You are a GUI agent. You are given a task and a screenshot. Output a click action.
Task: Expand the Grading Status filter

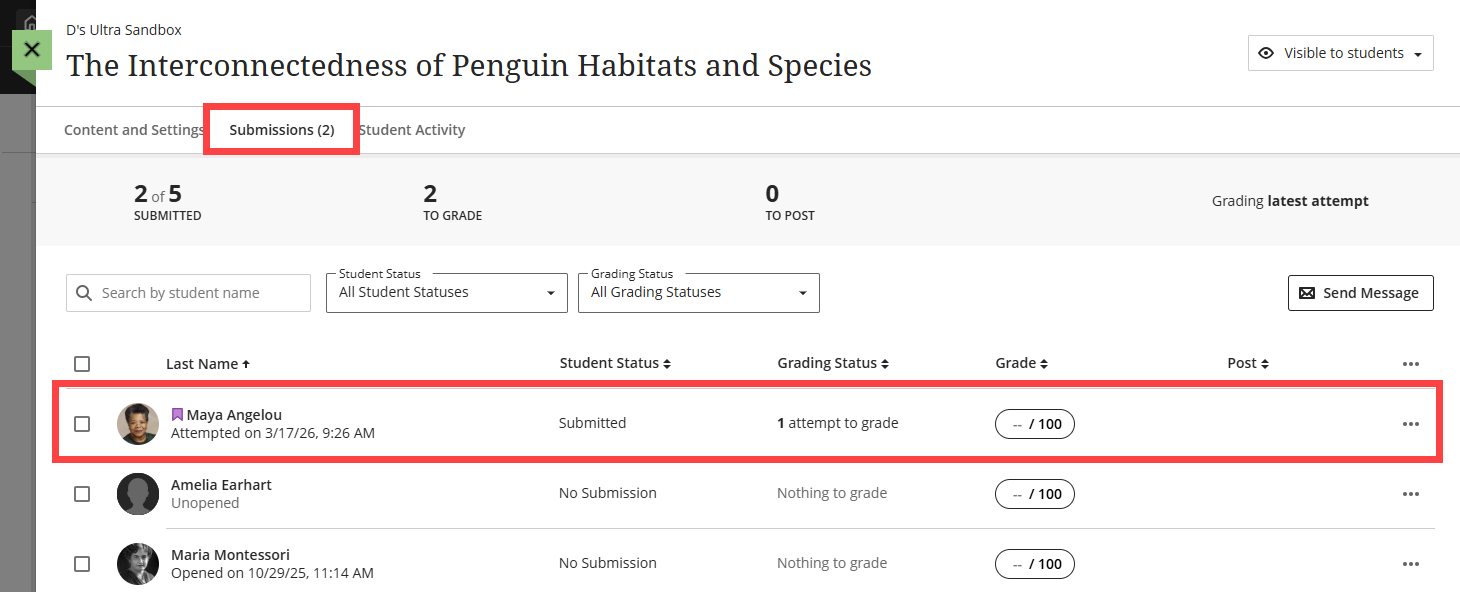tap(698, 293)
